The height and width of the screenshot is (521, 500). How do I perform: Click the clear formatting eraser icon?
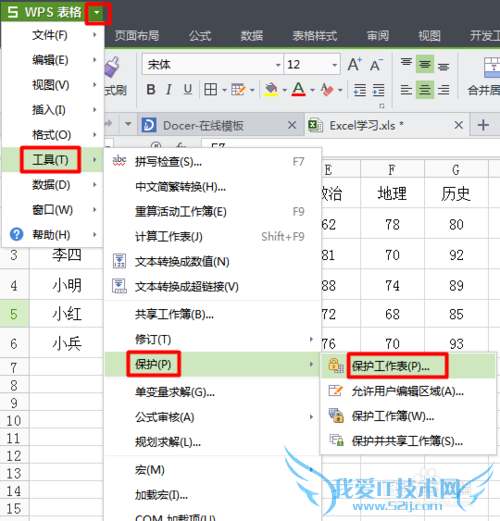click(x=327, y=89)
